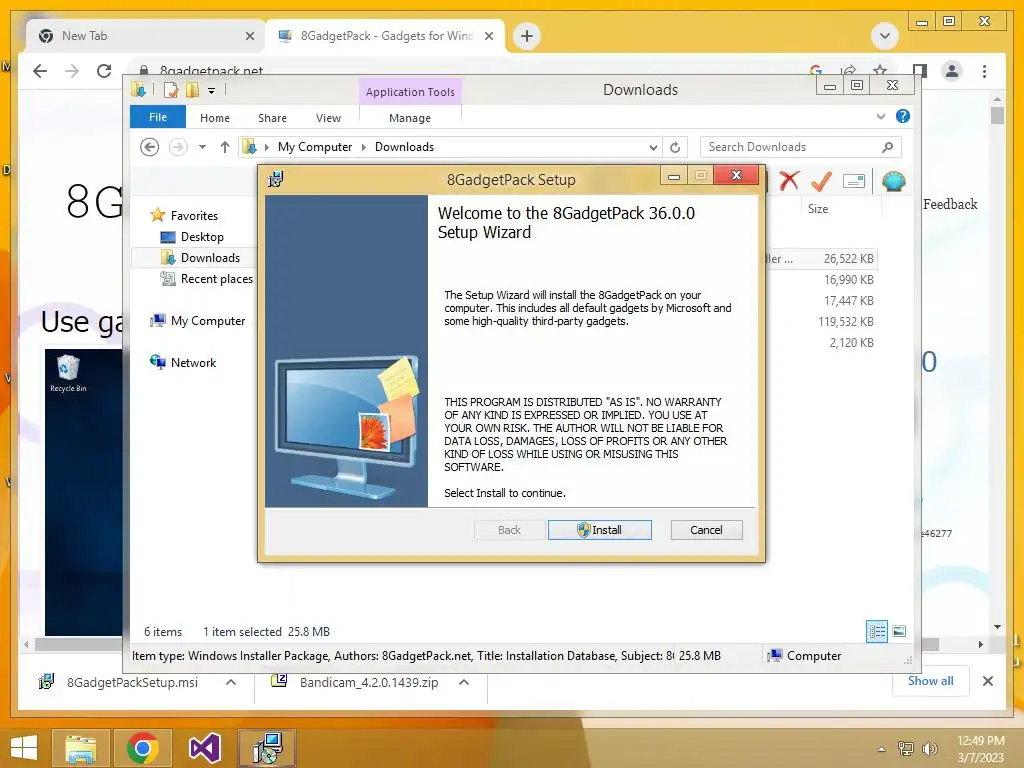Viewport: 1024px width, 768px height.
Task: Open Chrome profile avatar
Action: tap(952, 71)
